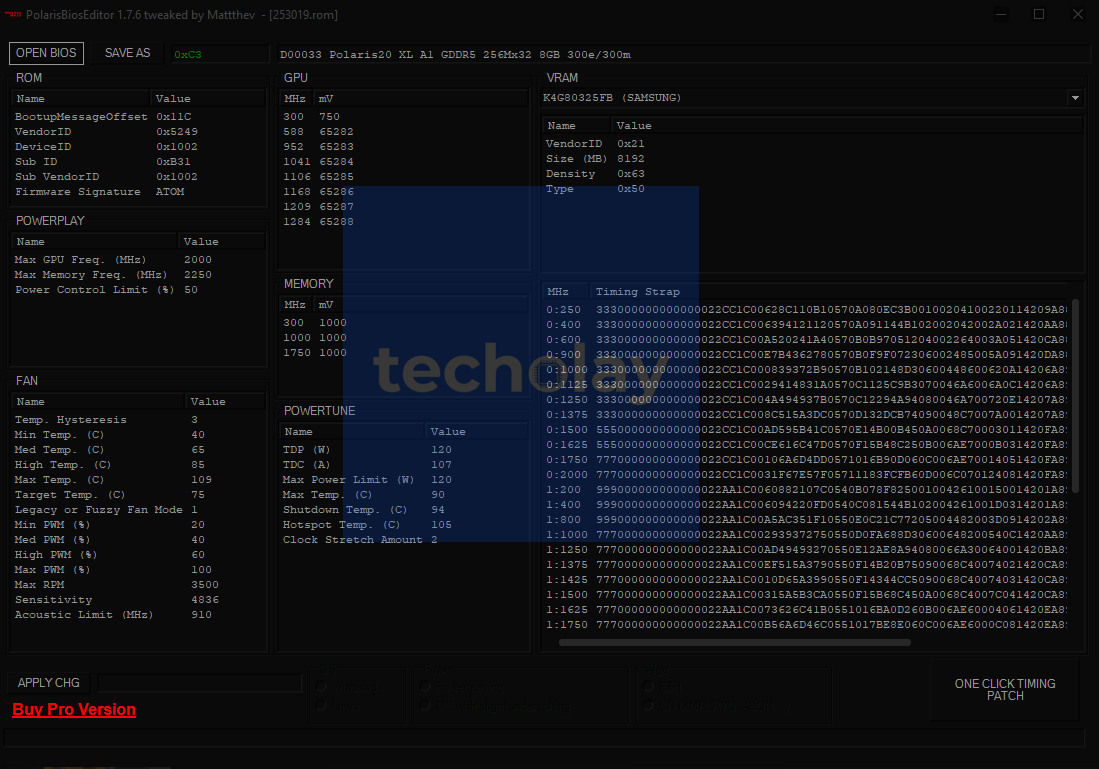Click the Max RPM value 3500
This screenshot has height=769, width=1099.
click(205, 585)
